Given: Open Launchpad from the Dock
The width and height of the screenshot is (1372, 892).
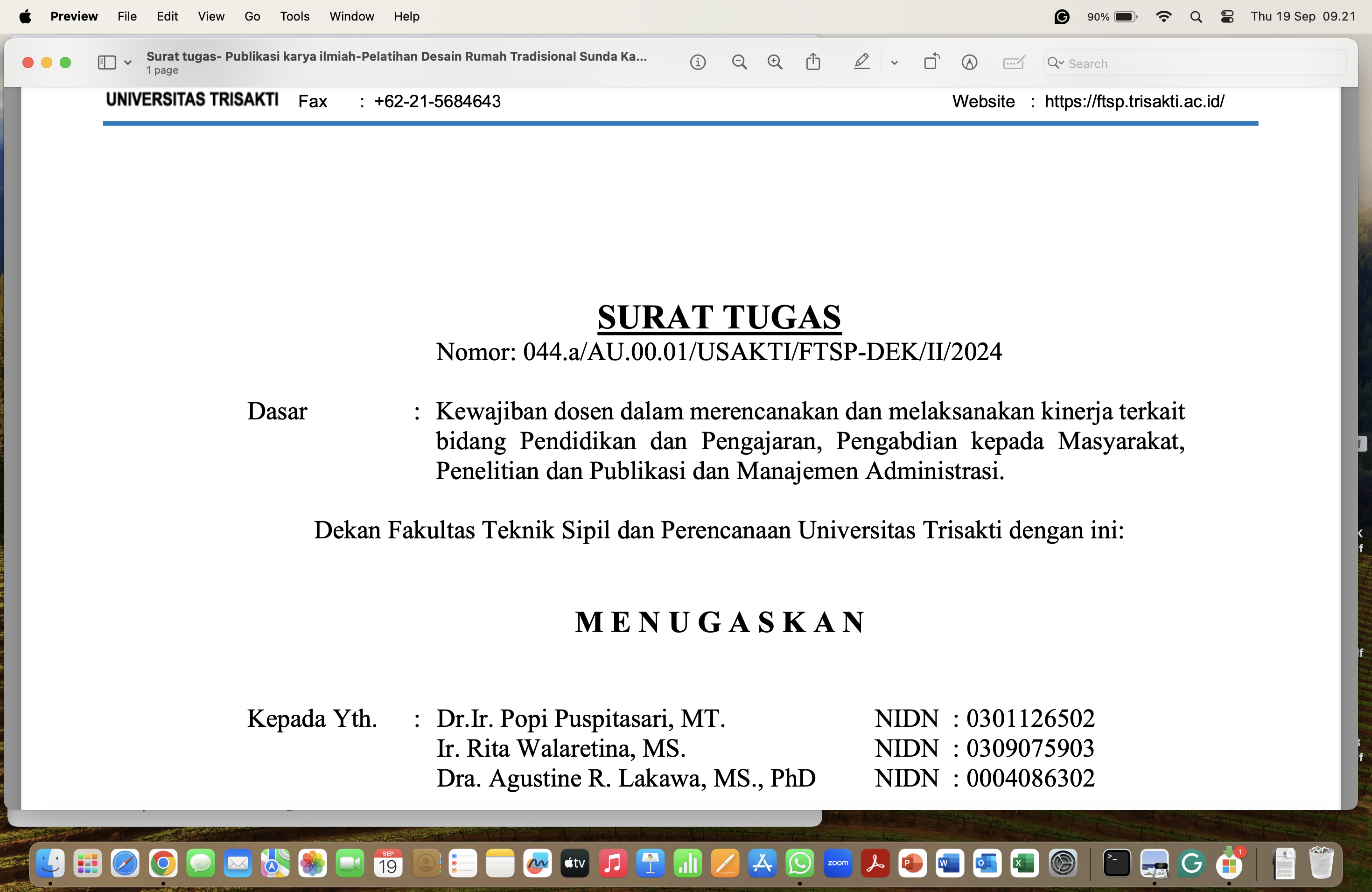Looking at the screenshot, I should pyautogui.click(x=88, y=863).
